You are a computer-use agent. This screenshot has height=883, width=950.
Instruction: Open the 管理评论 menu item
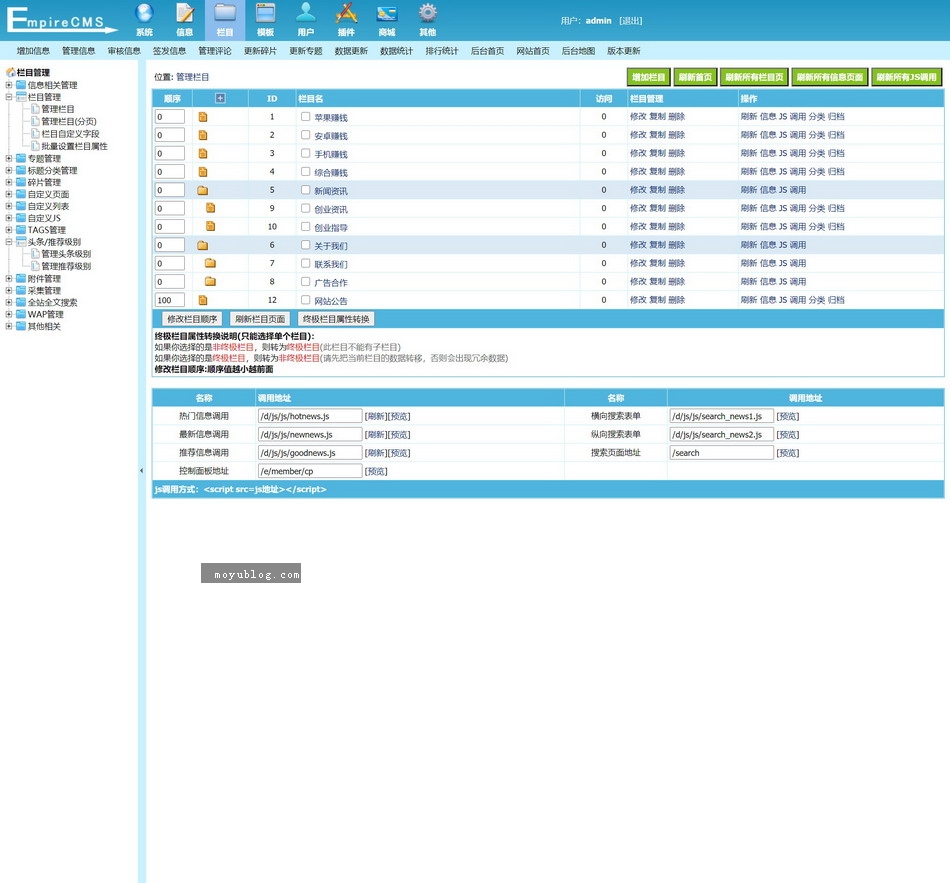tap(215, 51)
